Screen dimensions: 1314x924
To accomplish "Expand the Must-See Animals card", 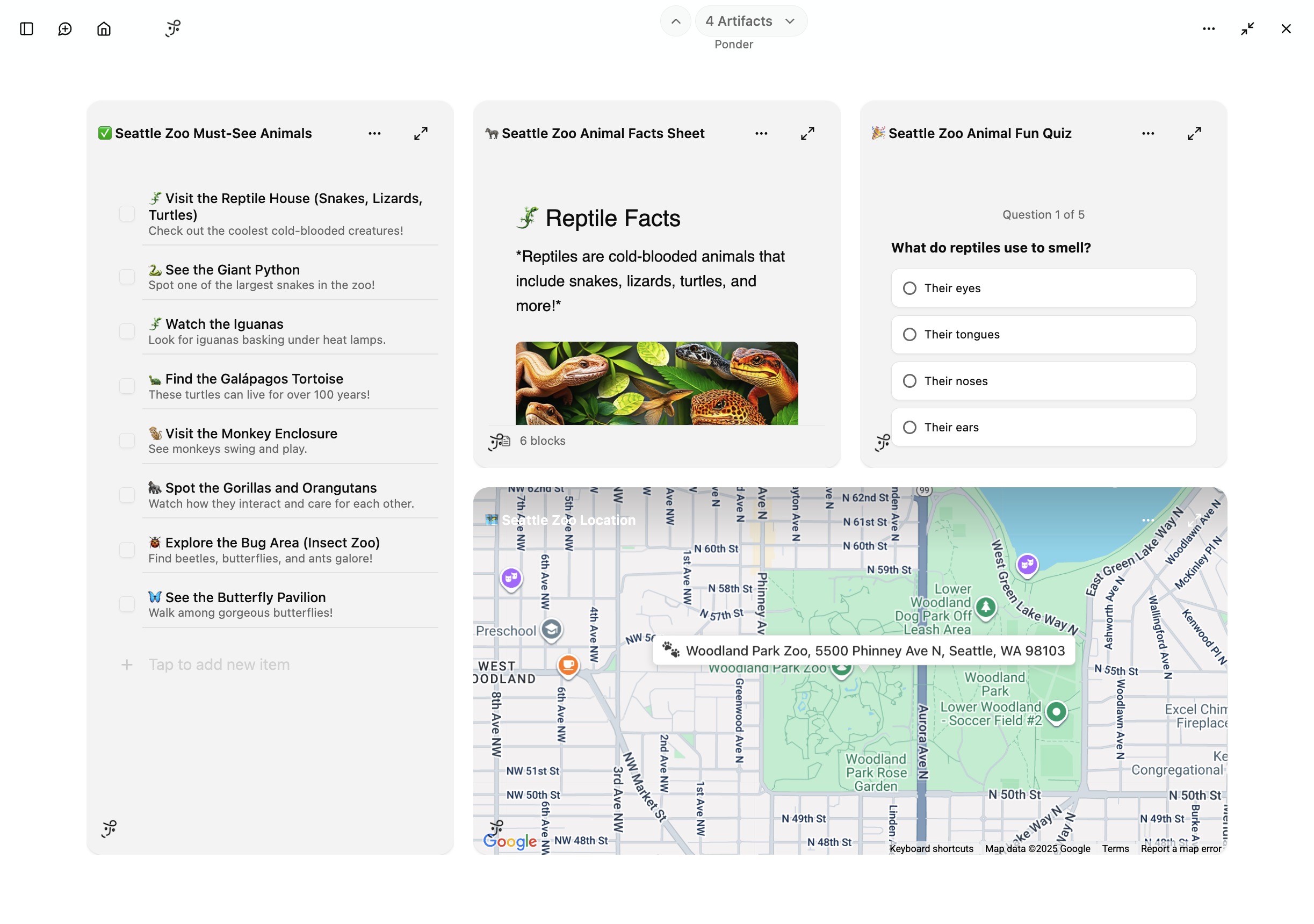I will 421,133.
